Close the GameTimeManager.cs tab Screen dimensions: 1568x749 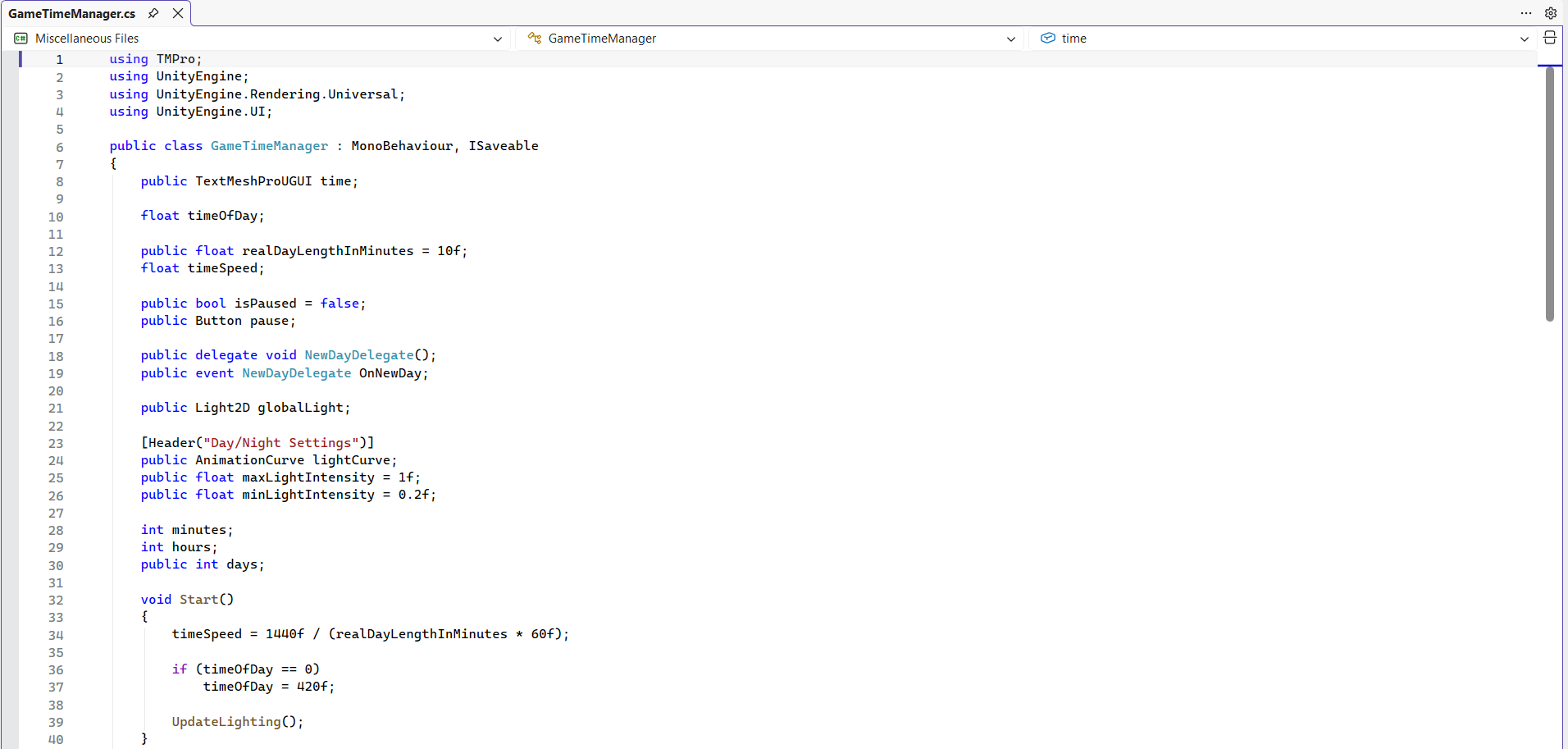178,13
